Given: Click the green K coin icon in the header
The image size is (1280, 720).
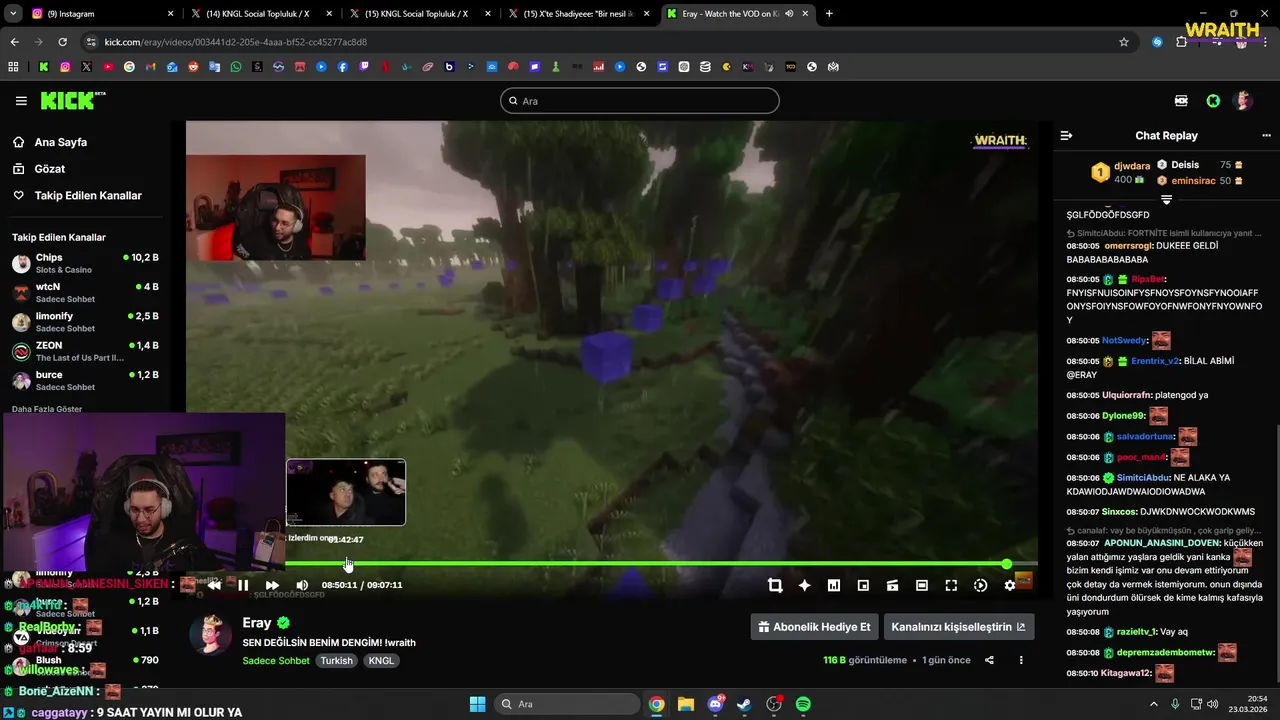Looking at the screenshot, I should pos(1213,101).
